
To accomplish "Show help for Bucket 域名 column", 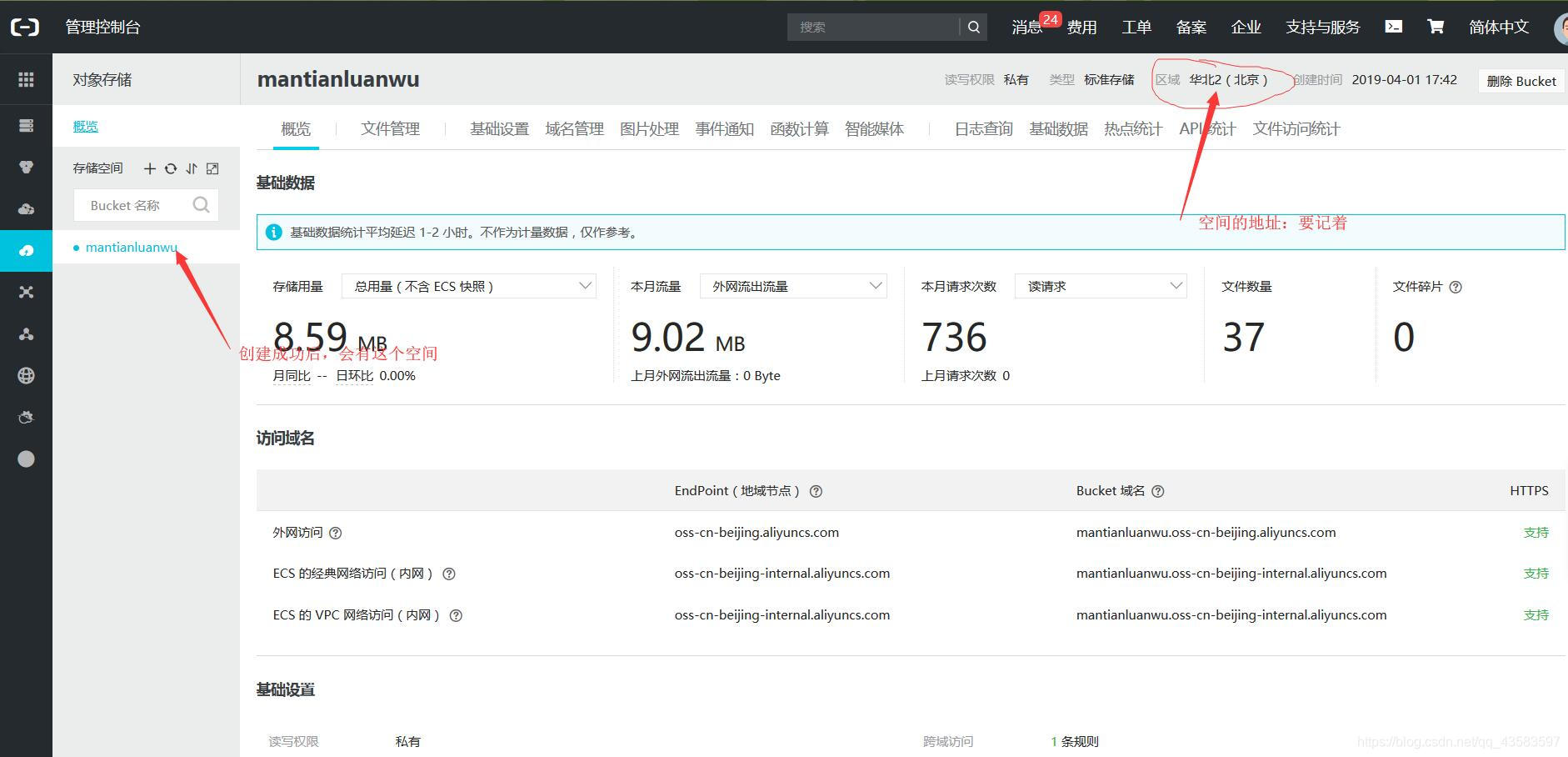I will pyautogui.click(x=1158, y=491).
